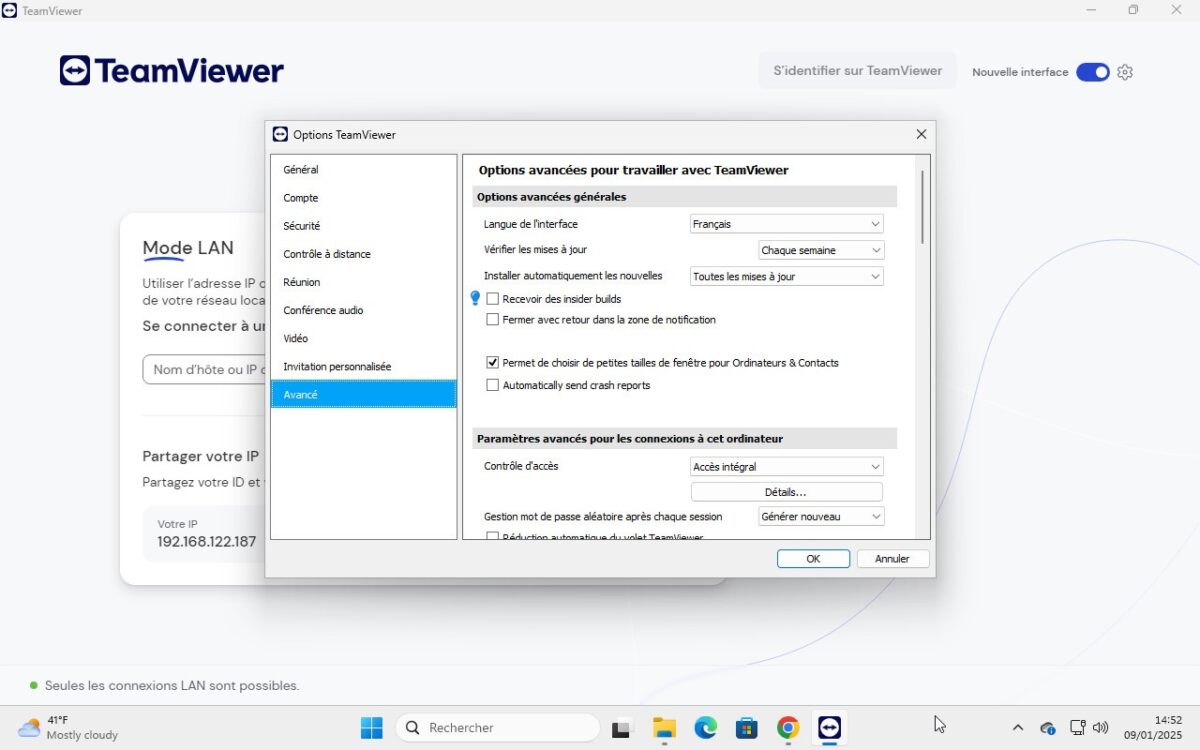The height and width of the screenshot is (750, 1200).
Task: Open Microsoft Edge from the taskbar
Action: [706, 727]
